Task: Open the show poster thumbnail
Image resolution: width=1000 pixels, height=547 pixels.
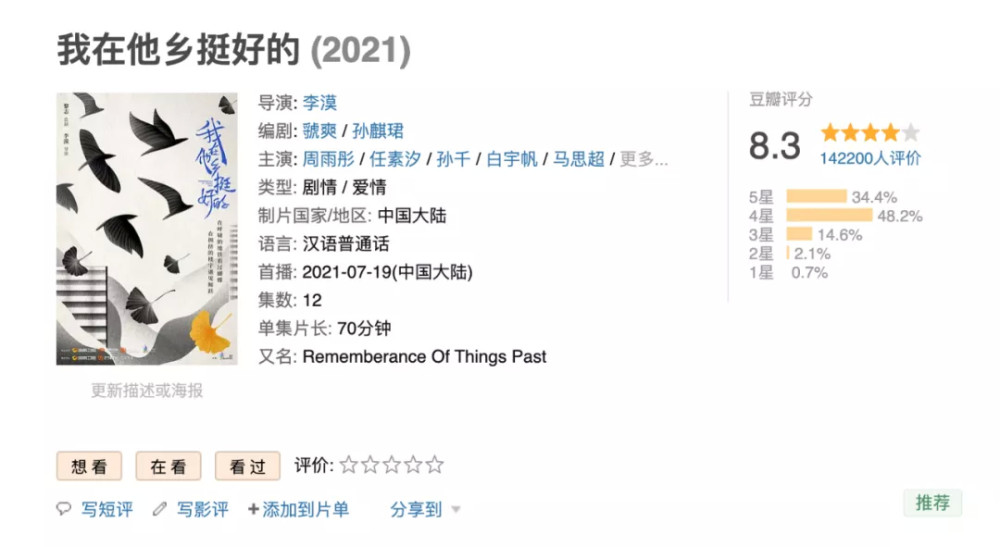Action: [147, 229]
